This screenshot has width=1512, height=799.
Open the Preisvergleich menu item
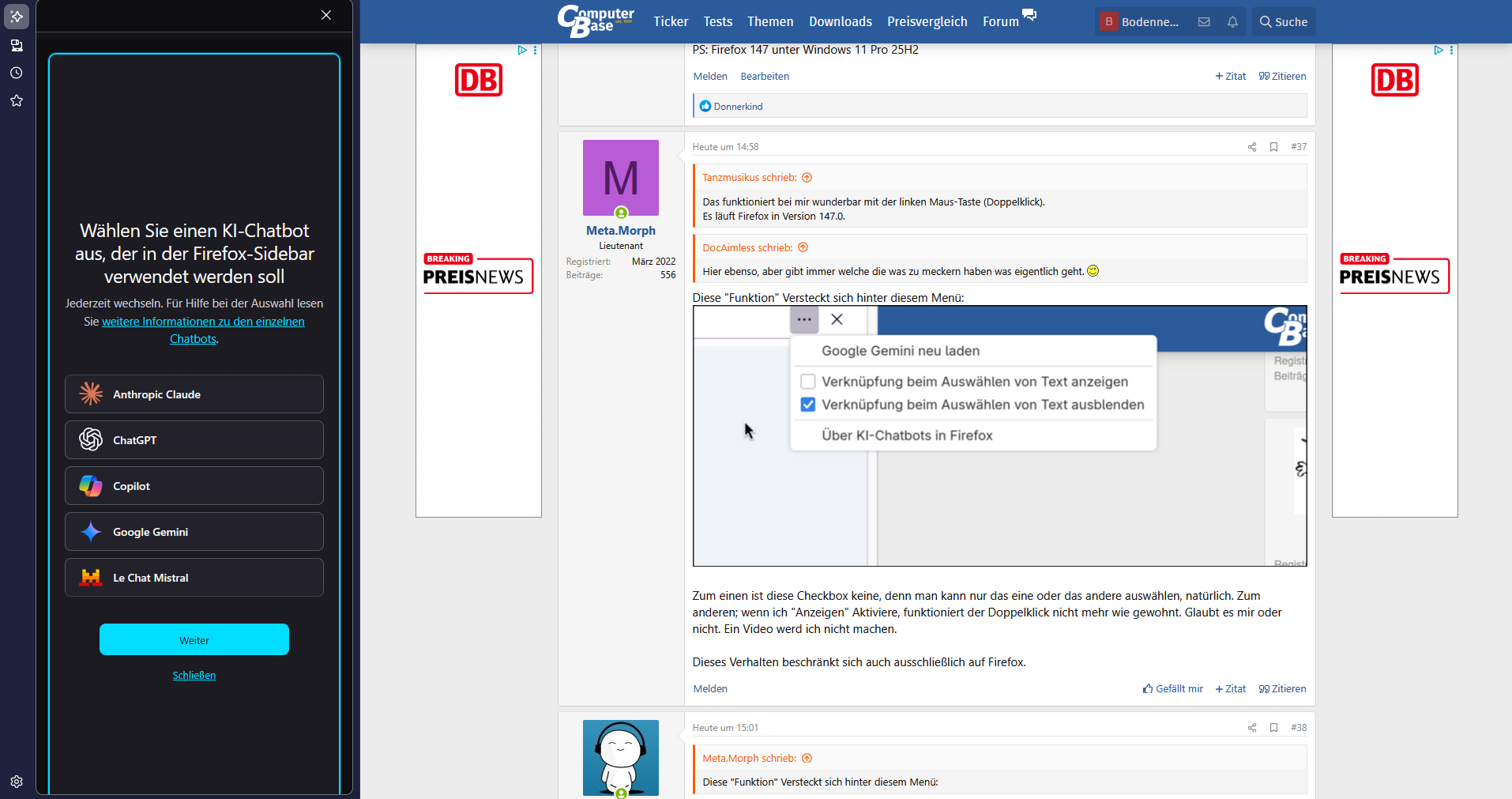927,21
